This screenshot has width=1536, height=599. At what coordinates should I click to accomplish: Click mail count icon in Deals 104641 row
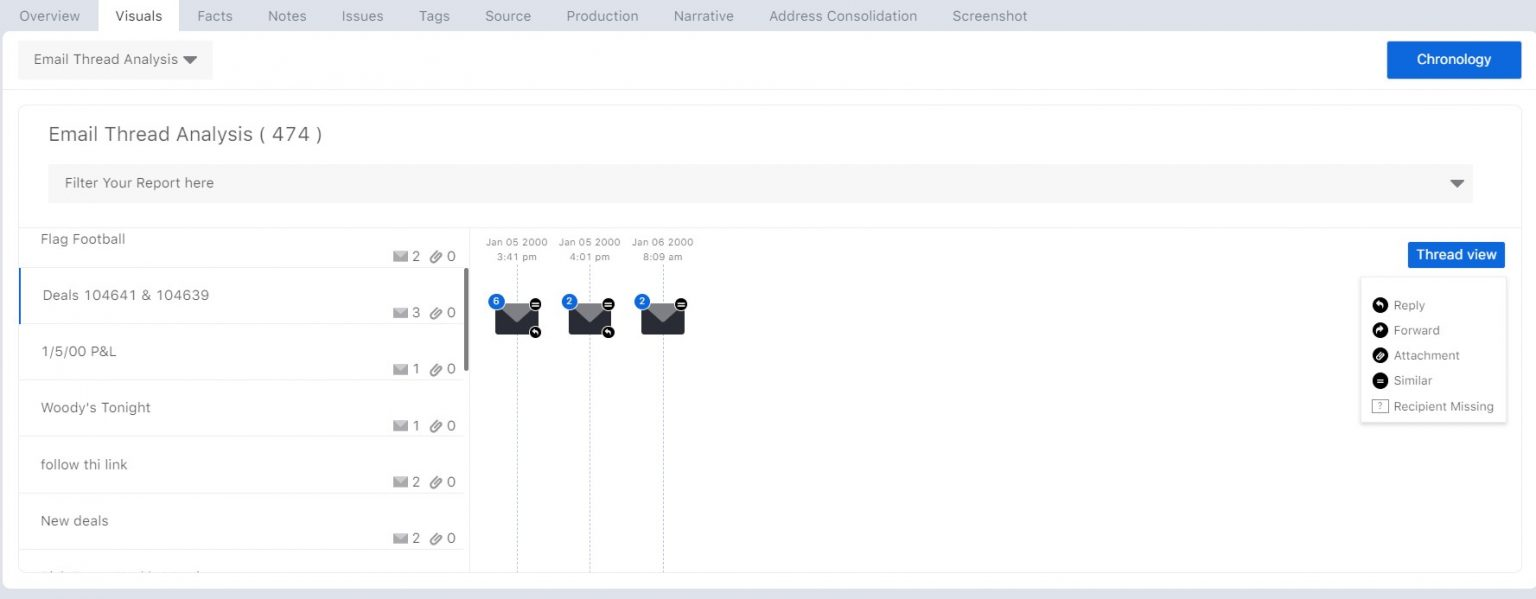400,313
